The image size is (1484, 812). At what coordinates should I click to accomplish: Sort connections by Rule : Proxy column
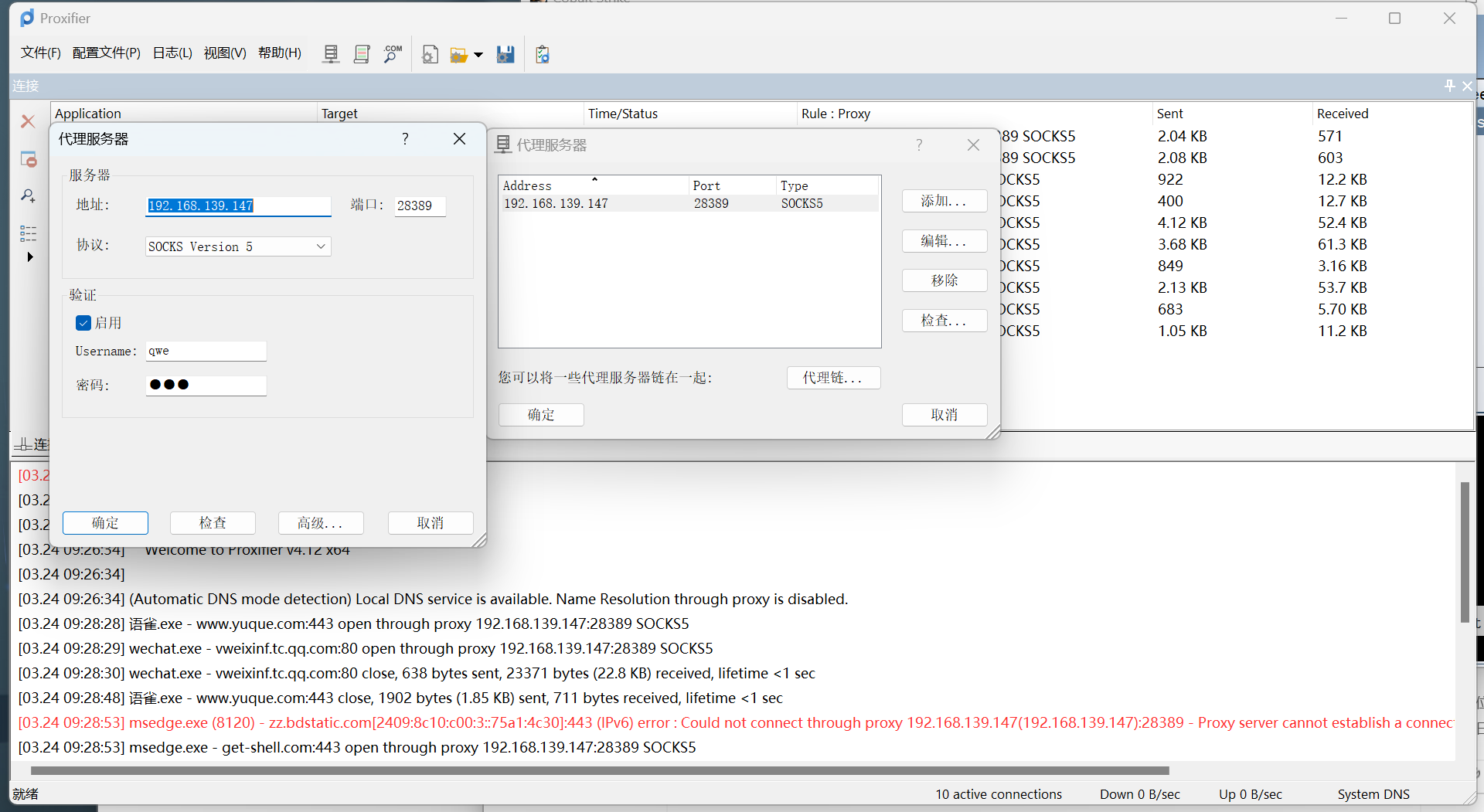[x=975, y=114]
